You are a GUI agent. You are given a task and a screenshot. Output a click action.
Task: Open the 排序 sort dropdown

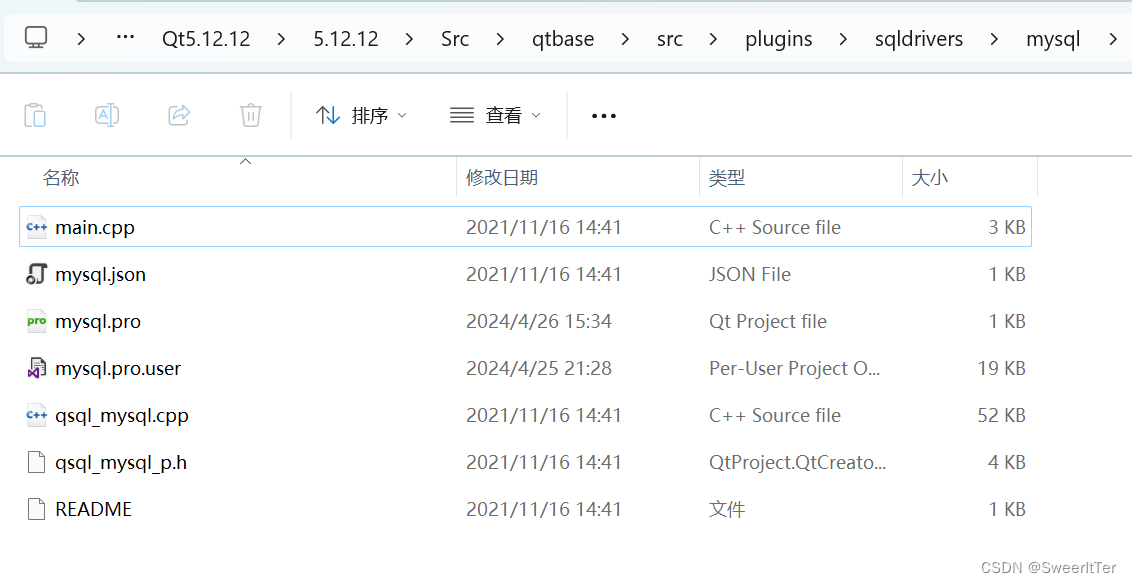361,115
